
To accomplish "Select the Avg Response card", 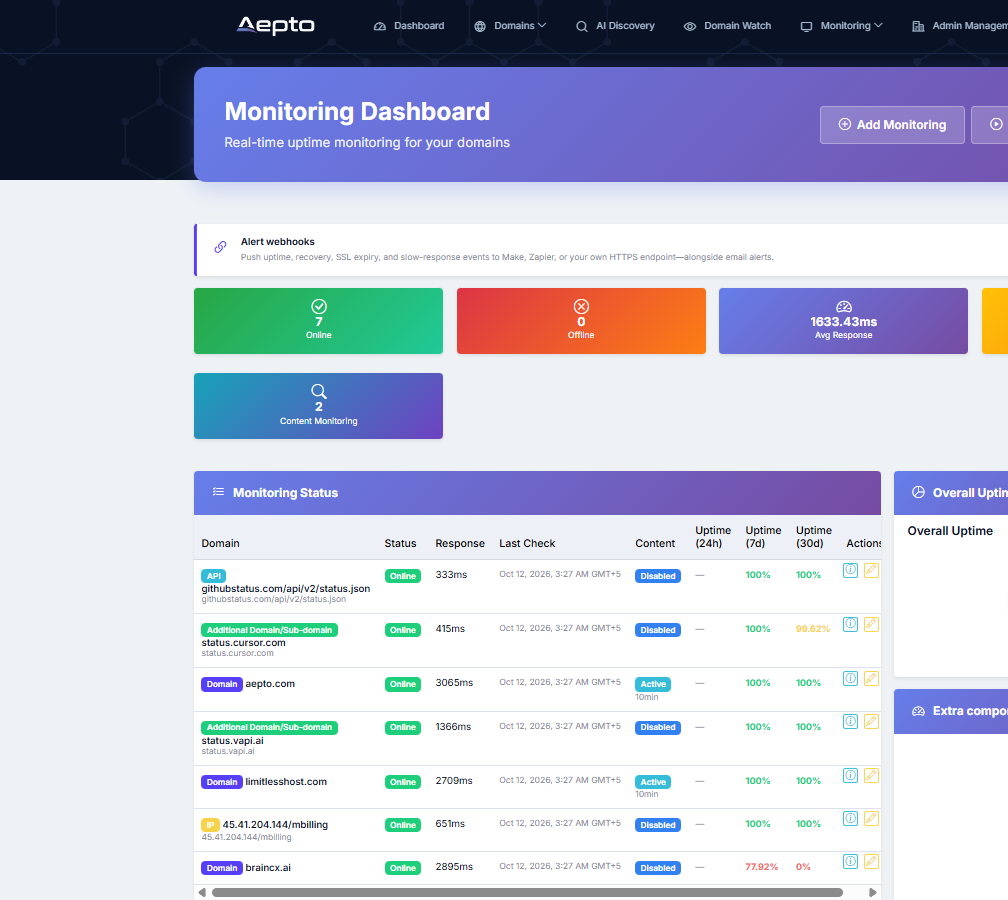I will click(843, 321).
